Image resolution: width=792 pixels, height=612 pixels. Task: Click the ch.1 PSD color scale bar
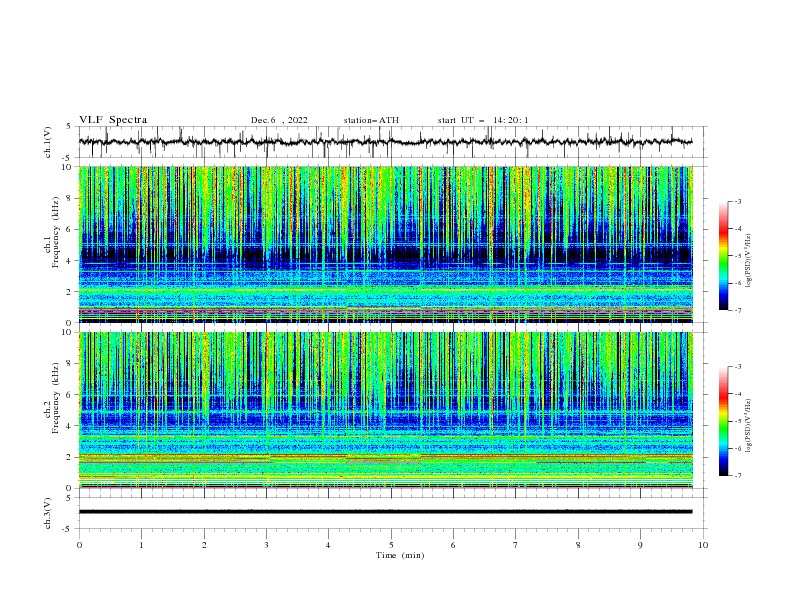(x=723, y=256)
